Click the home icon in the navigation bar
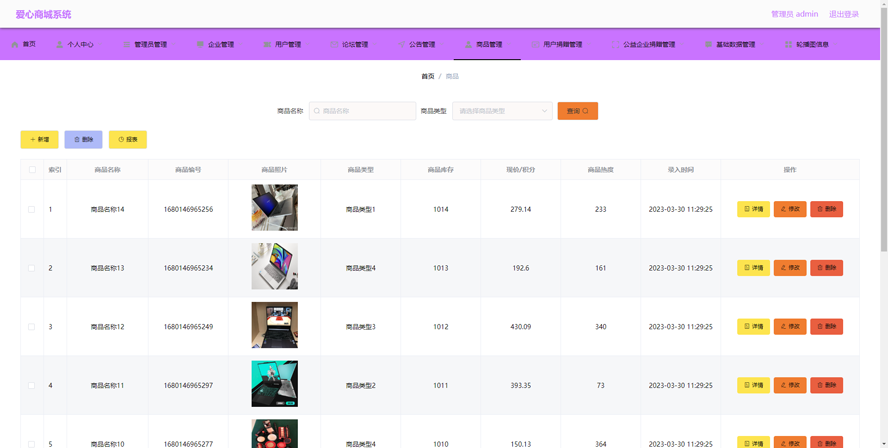This screenshot has height=448, width=888. click(15, 44)
